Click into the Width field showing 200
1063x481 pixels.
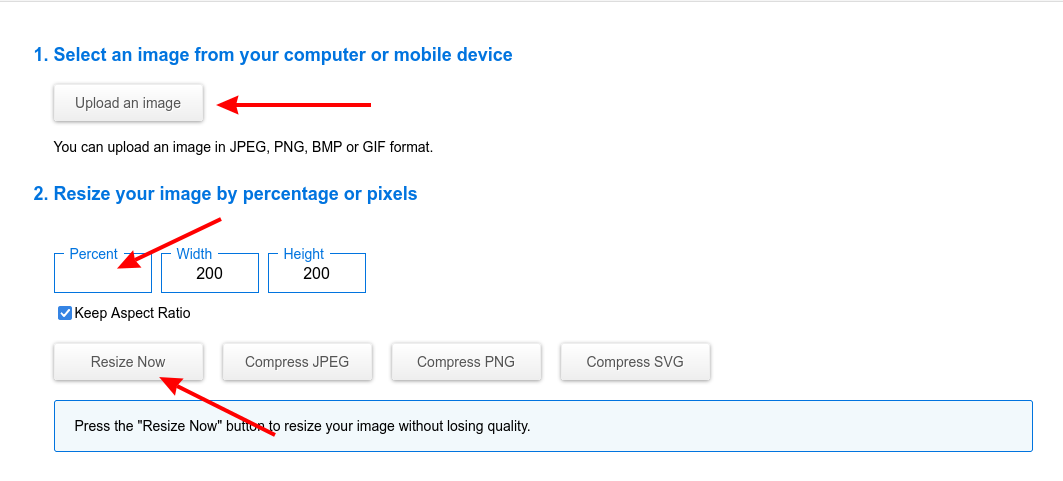click(x=210, y=274)
